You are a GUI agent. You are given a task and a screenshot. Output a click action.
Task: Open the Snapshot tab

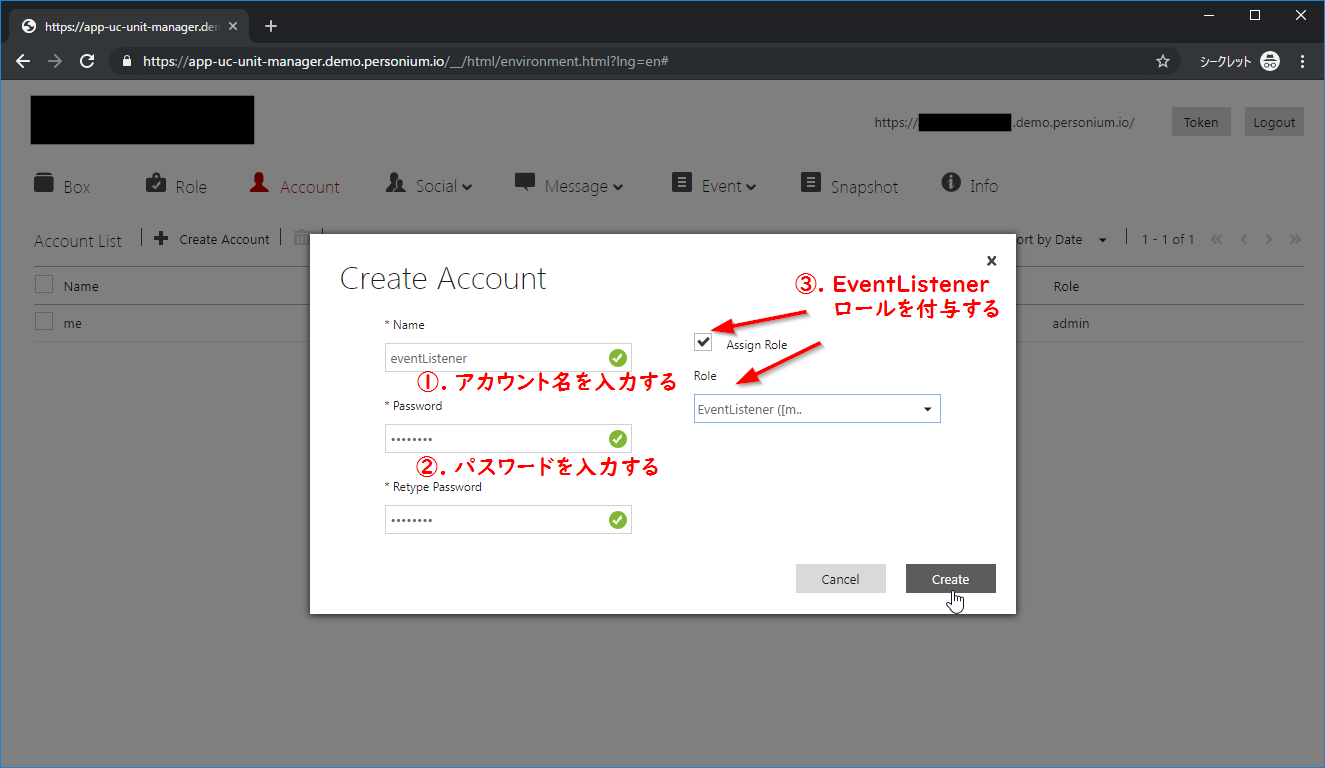pos(850,186)
